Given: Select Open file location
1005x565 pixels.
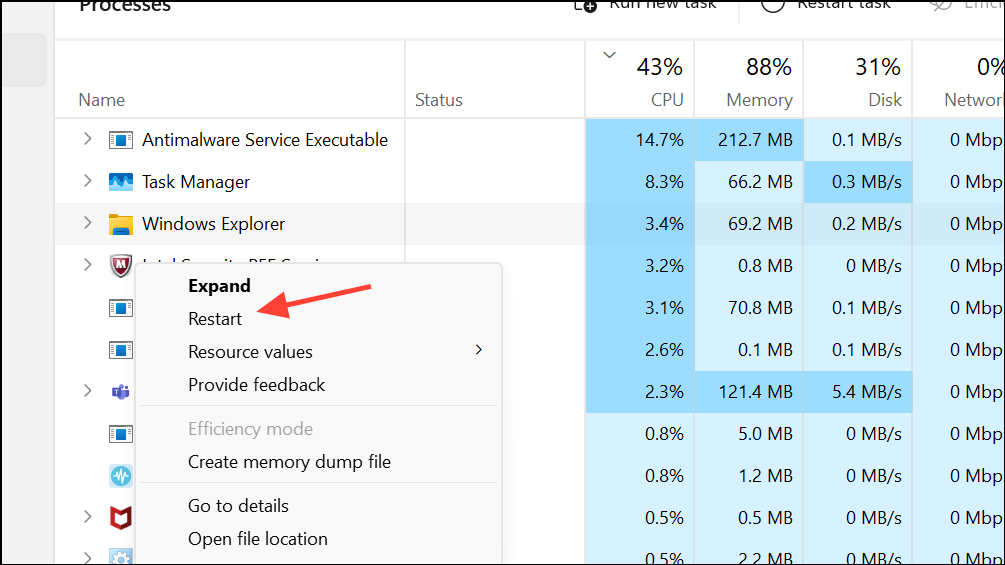Looking at the screenshot, I should [x=258, y=539].
